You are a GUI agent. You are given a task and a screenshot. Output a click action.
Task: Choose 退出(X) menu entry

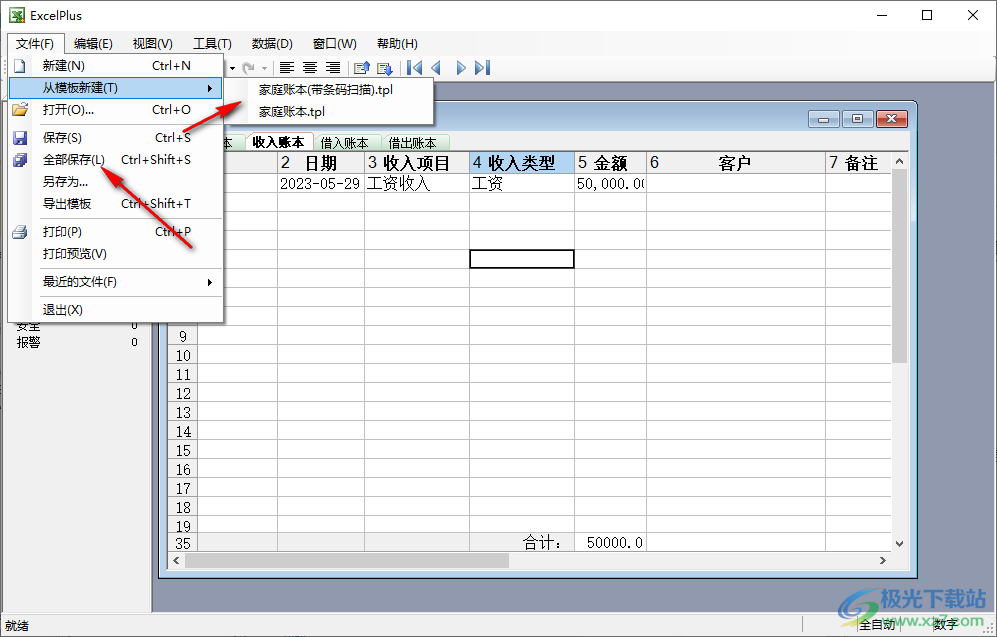coord(115,310)
